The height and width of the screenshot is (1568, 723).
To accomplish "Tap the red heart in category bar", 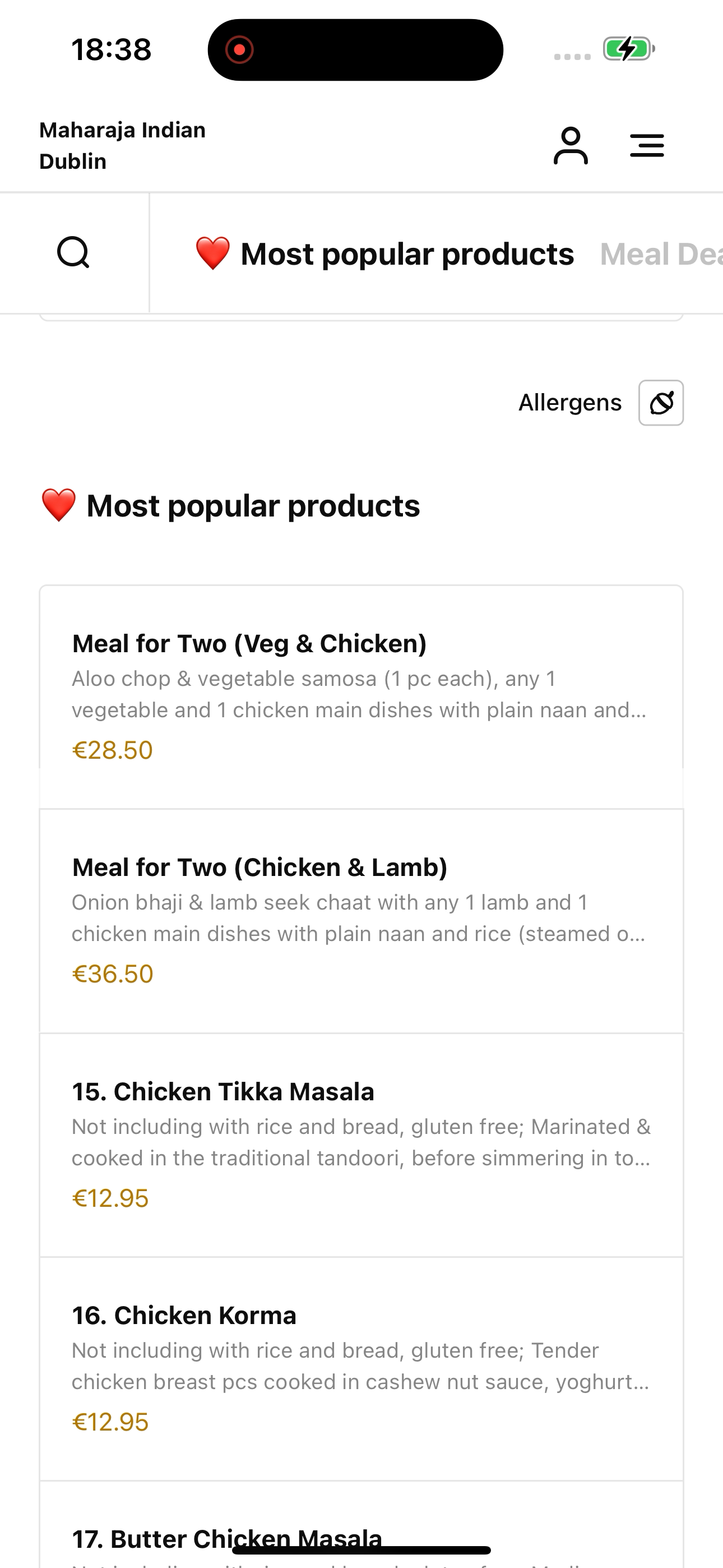I will point(212,254).
